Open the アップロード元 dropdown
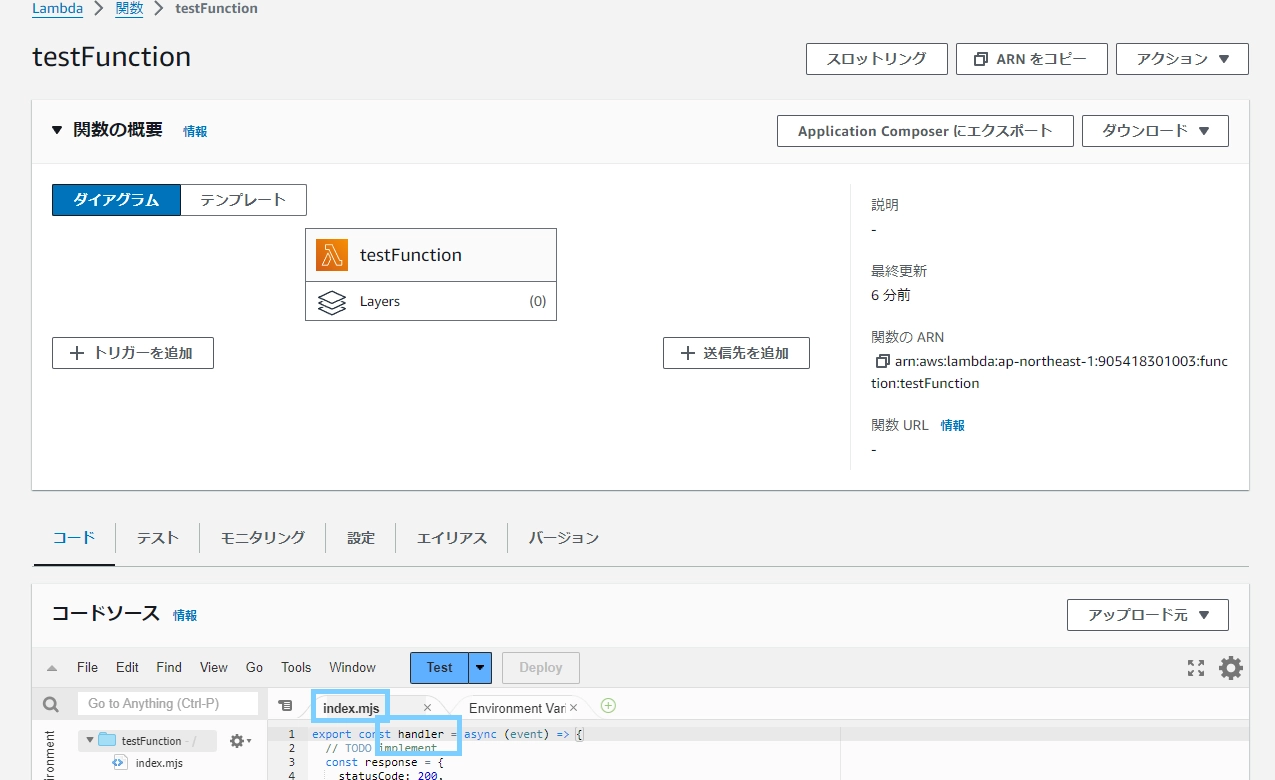Viewport: 1275px width, 780px height. coord(1148,615)
